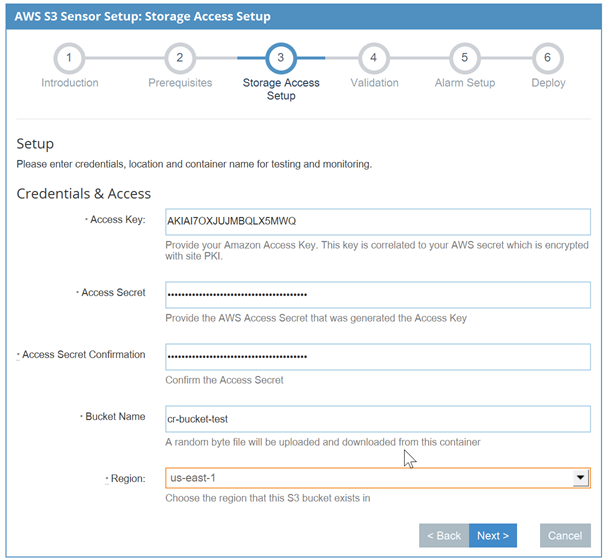
Task: Click the 'Deploy' step label
Action: [x=548, y=83]
